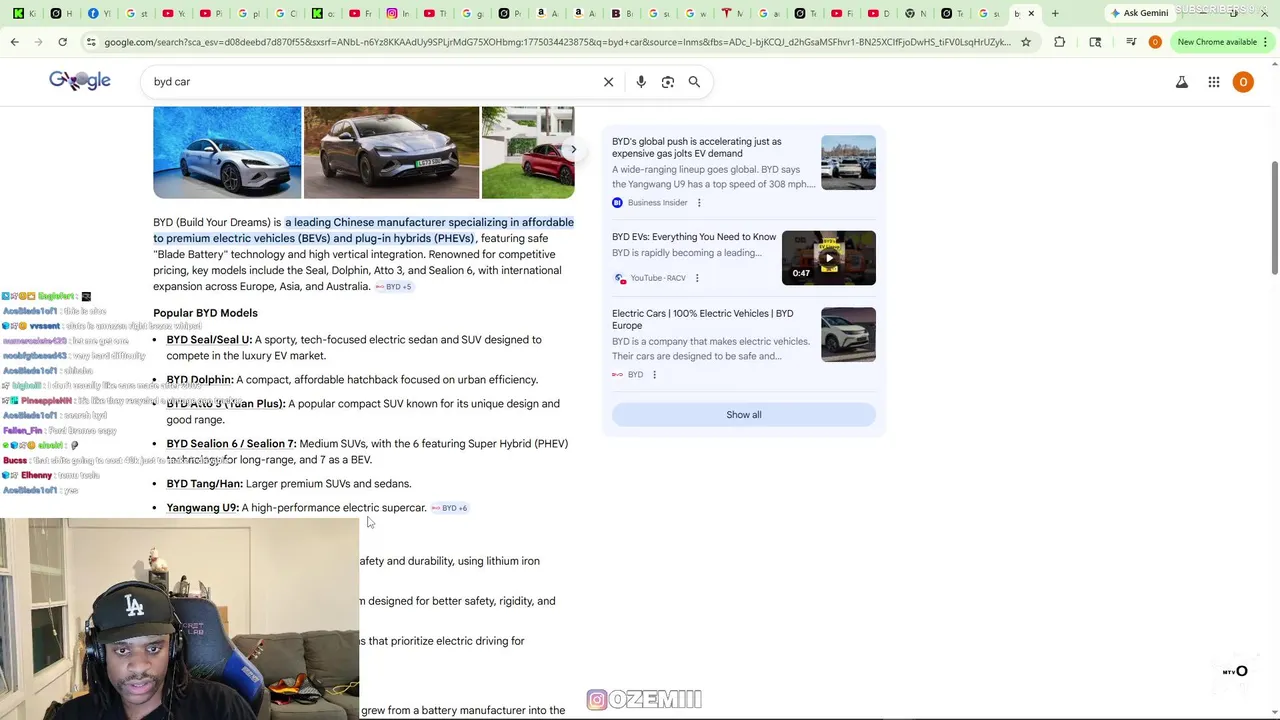The image size is (1280, 720).
Task: Switch to the Instagram tab
Action: pos(398,13)
